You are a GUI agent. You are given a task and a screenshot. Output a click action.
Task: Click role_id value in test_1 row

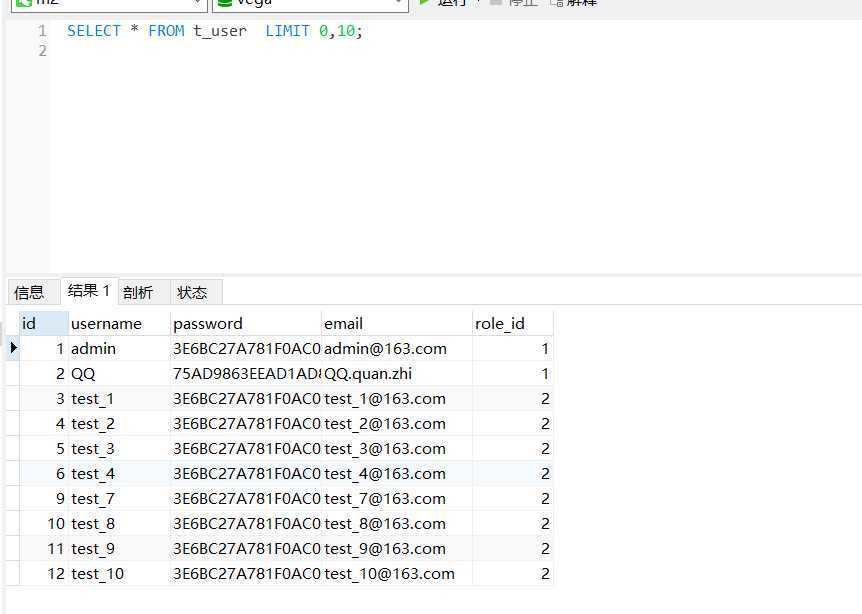pyautogui.click(x=512, y=399)
